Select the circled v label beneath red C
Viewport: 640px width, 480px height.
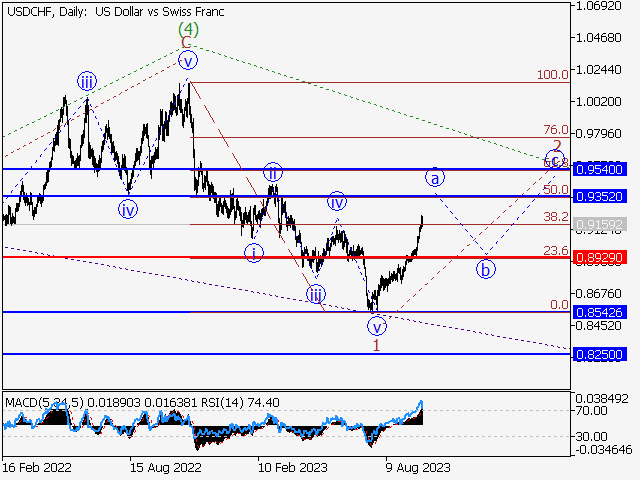point(188,62)
